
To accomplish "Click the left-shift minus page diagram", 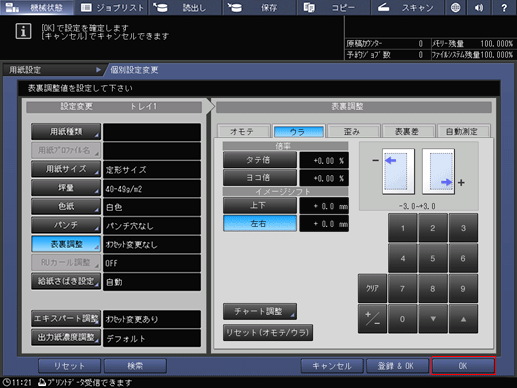I will pos(398,171).
